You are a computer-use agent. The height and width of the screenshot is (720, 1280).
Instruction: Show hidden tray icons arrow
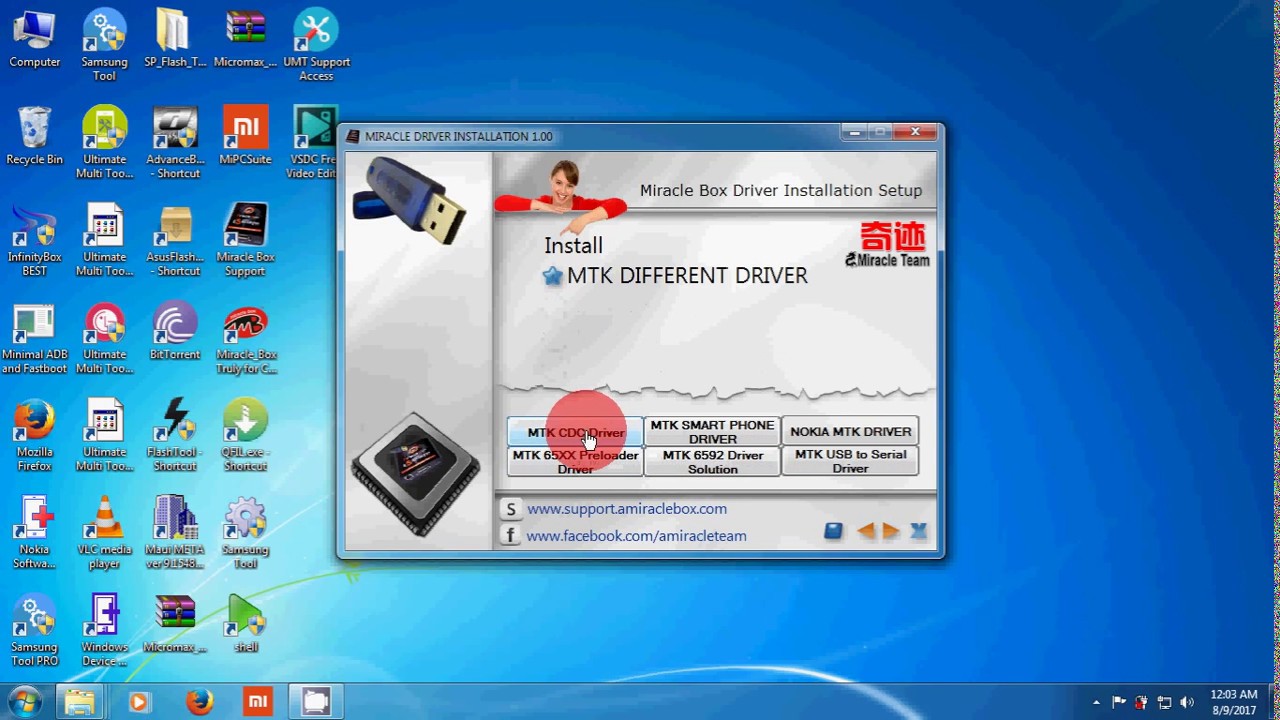pos(1096,703)
